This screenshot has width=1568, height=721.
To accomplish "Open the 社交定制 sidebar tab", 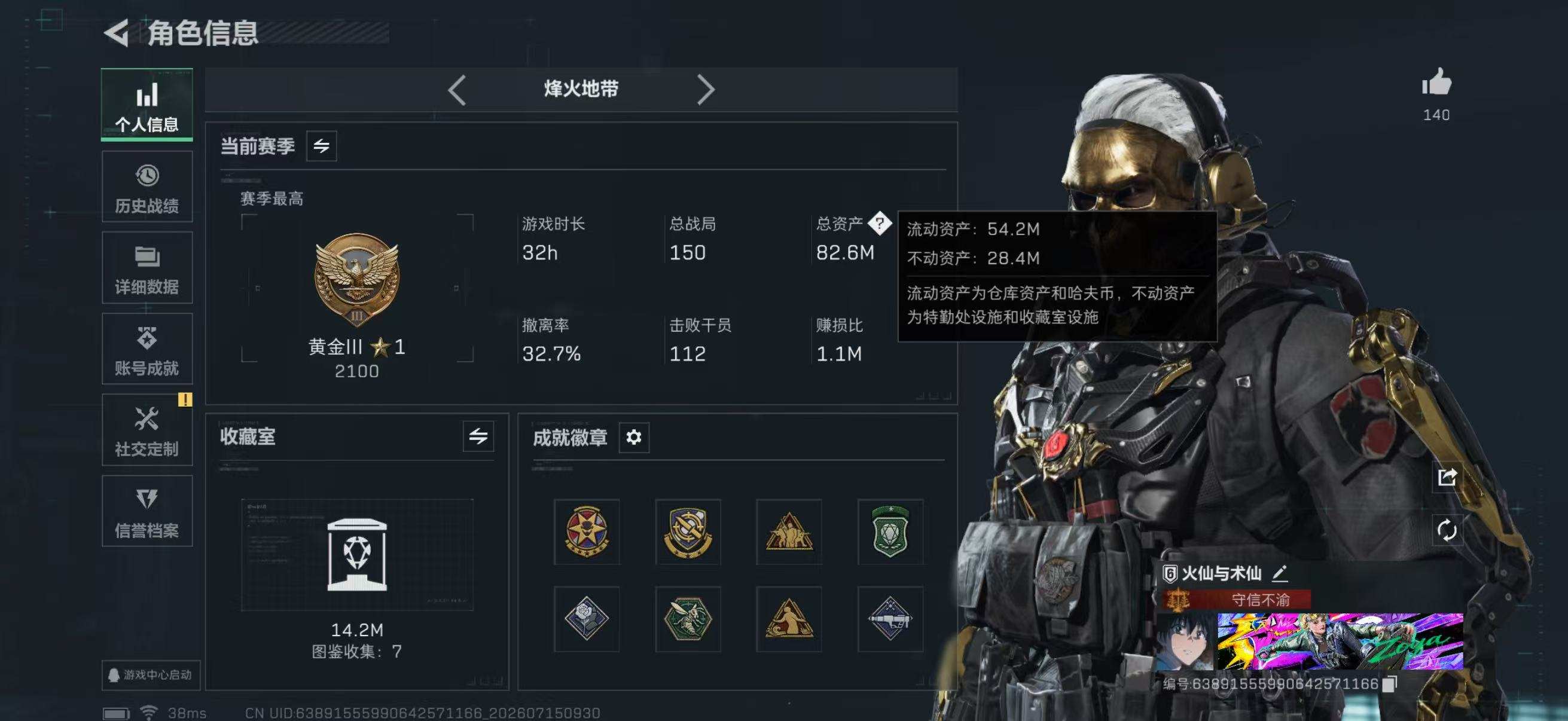I will (x=147, y=430).
